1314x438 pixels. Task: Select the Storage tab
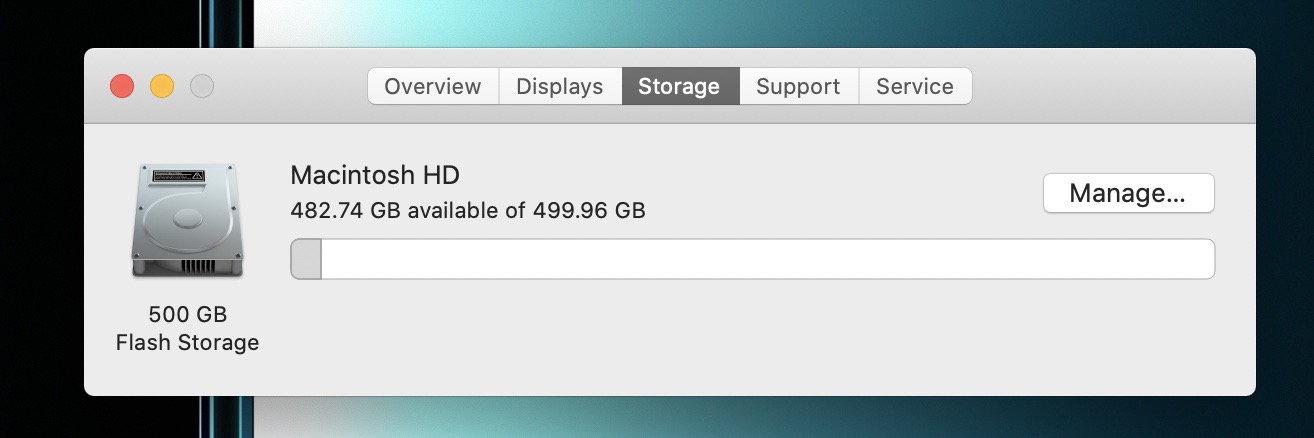point(680,86)
